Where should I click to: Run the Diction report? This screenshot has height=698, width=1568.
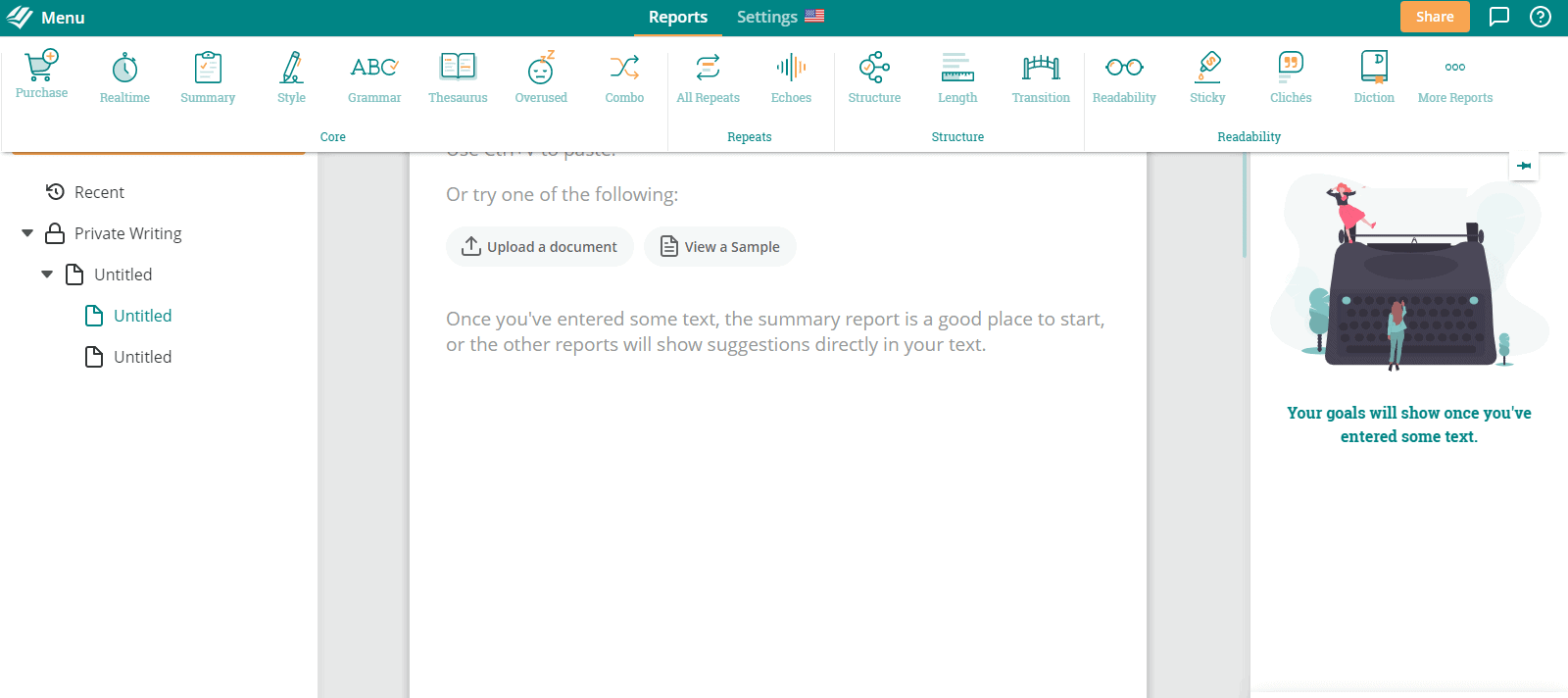[x=1374, y=77]
